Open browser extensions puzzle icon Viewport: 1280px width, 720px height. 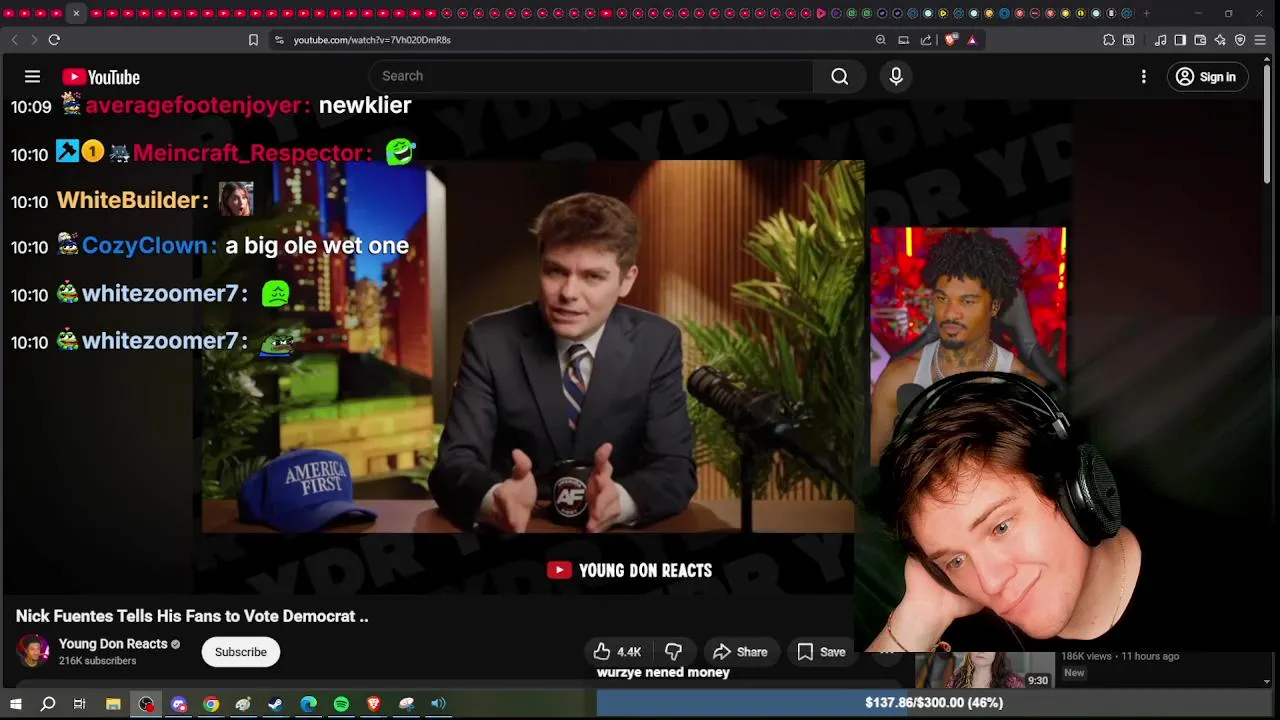pyautogui.click(x=1109, y=40)
